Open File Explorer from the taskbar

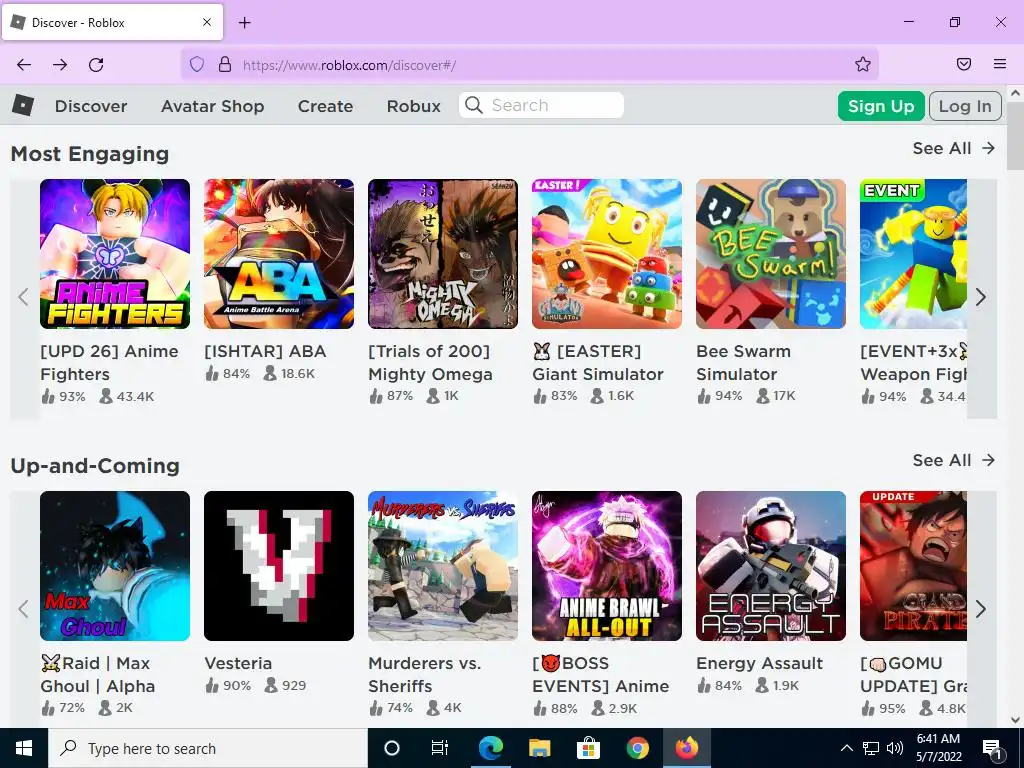coord(539,748)
